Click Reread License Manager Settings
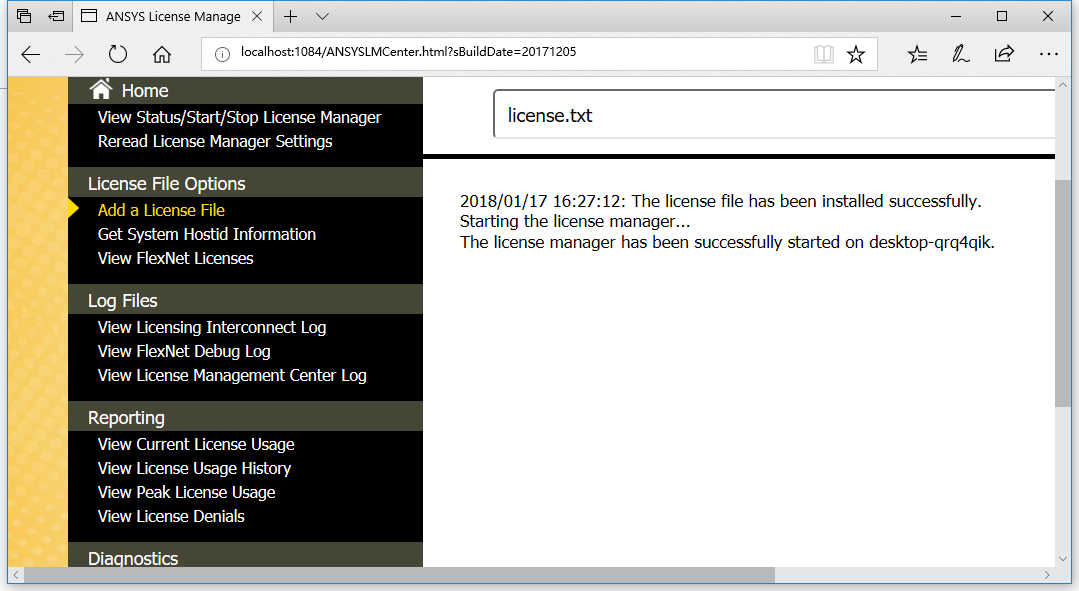The height and width of the screenshot is (591, 1079). (215, 142)
